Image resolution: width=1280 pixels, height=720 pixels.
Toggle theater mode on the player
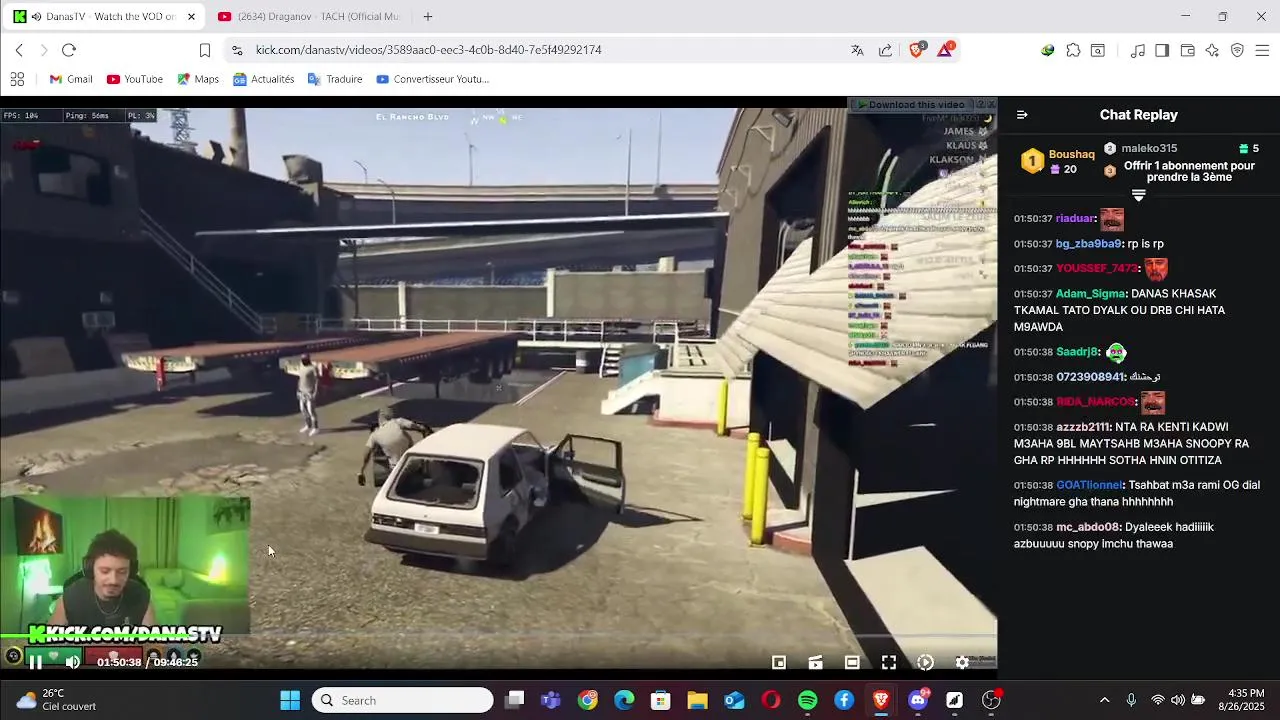point(852,662)
